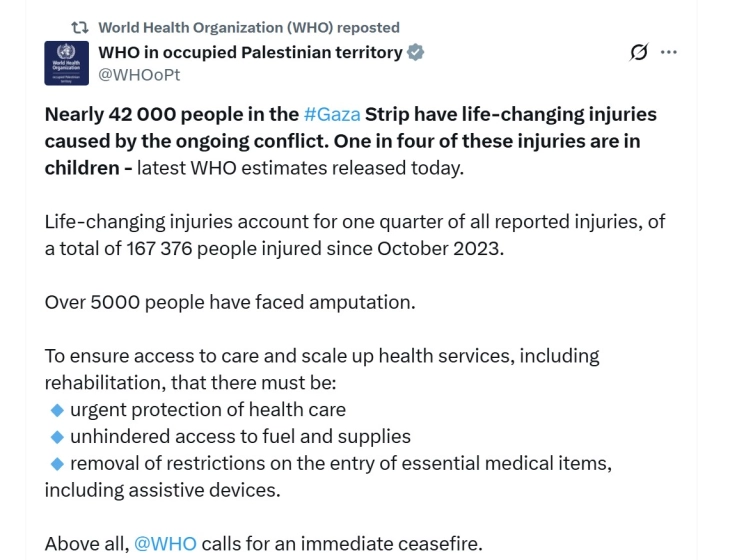Click the Grok icon on the tweet
Viewport: 730px width, 560px height.
pyautogui.click(x=638, y=53)
